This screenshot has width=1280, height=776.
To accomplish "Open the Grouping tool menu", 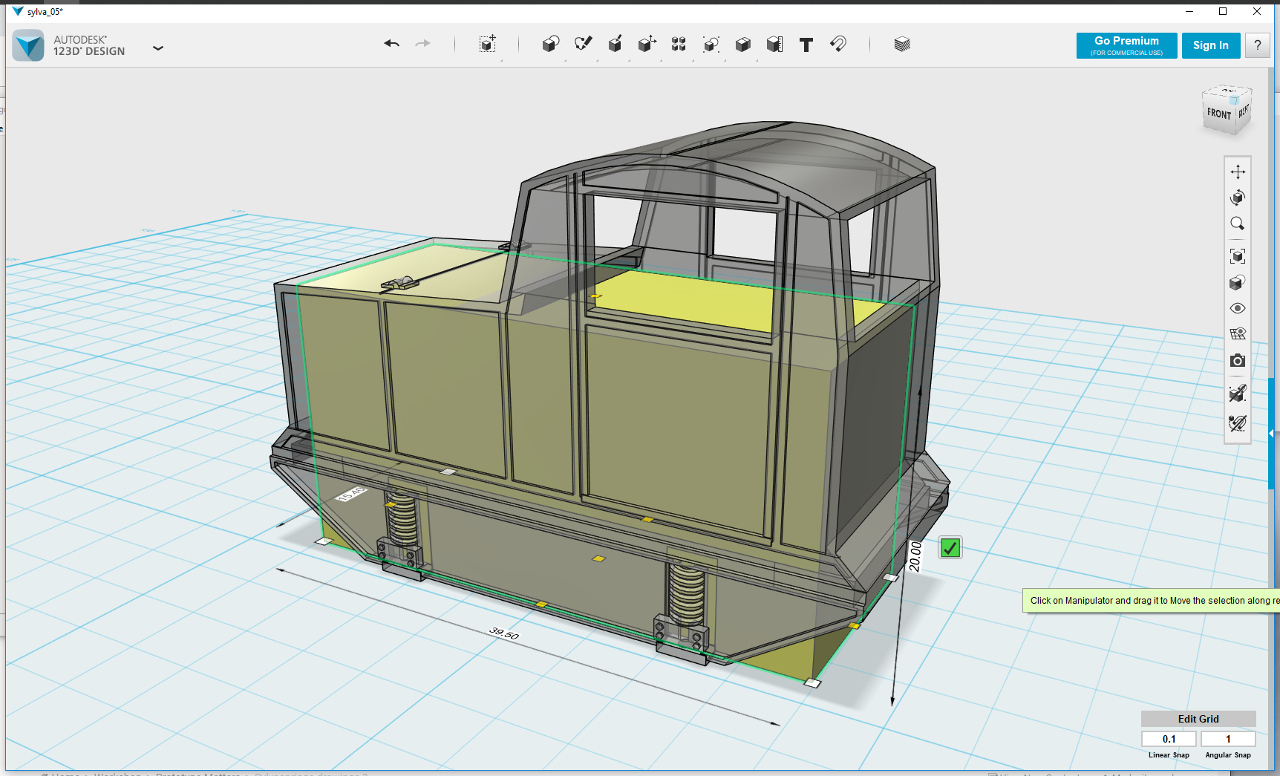I will (x=711, y=44).
